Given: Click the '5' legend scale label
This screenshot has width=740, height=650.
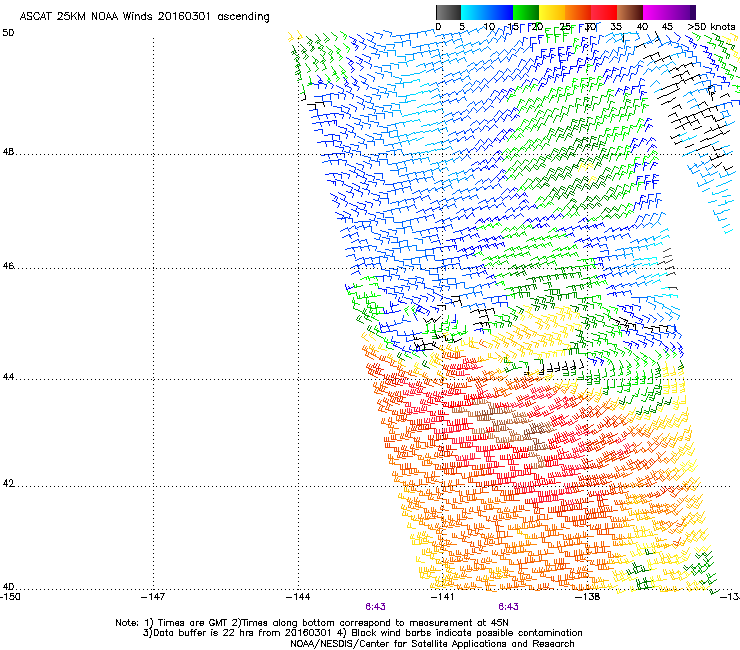Looking at the screenshot, I should click(x=462, y=27).
